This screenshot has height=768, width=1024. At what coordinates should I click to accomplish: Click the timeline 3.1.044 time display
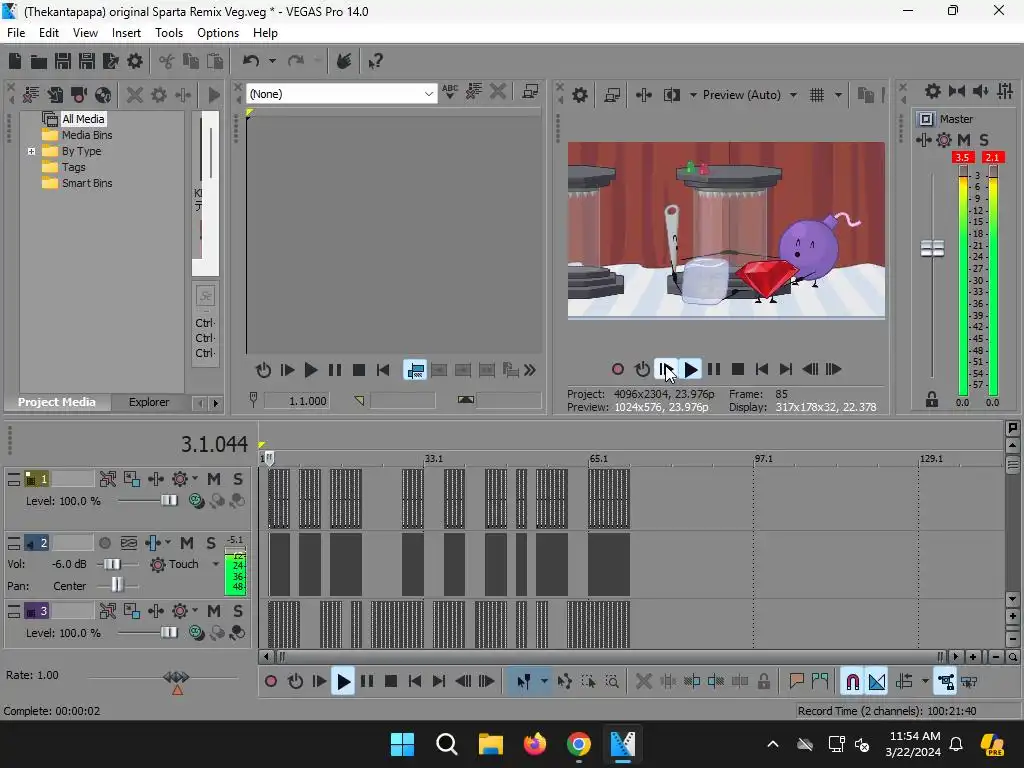214,444
